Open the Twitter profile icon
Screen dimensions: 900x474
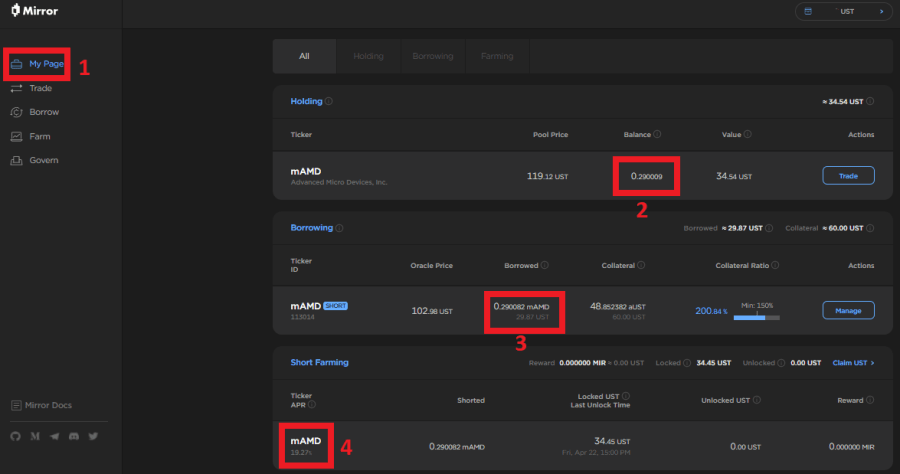tap(93, 436)
